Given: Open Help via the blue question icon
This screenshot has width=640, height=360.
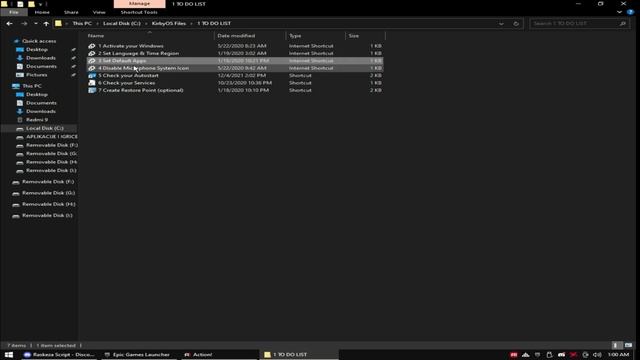Looking at the screenshot, I should pyautogui.click(x=630, y=12).
